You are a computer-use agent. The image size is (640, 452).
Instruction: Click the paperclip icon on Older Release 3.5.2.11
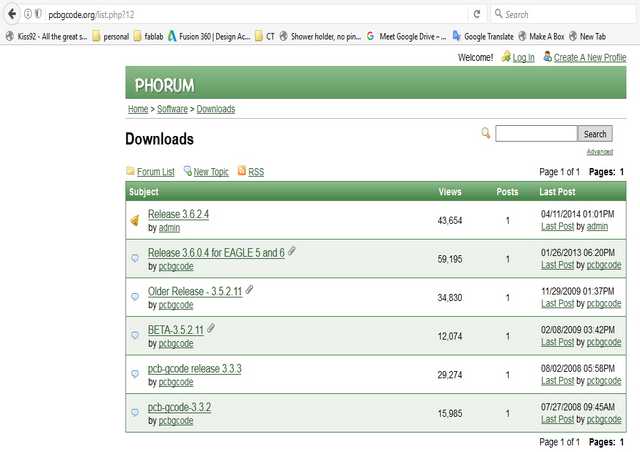pyautogui.click(x=249, y=290)
